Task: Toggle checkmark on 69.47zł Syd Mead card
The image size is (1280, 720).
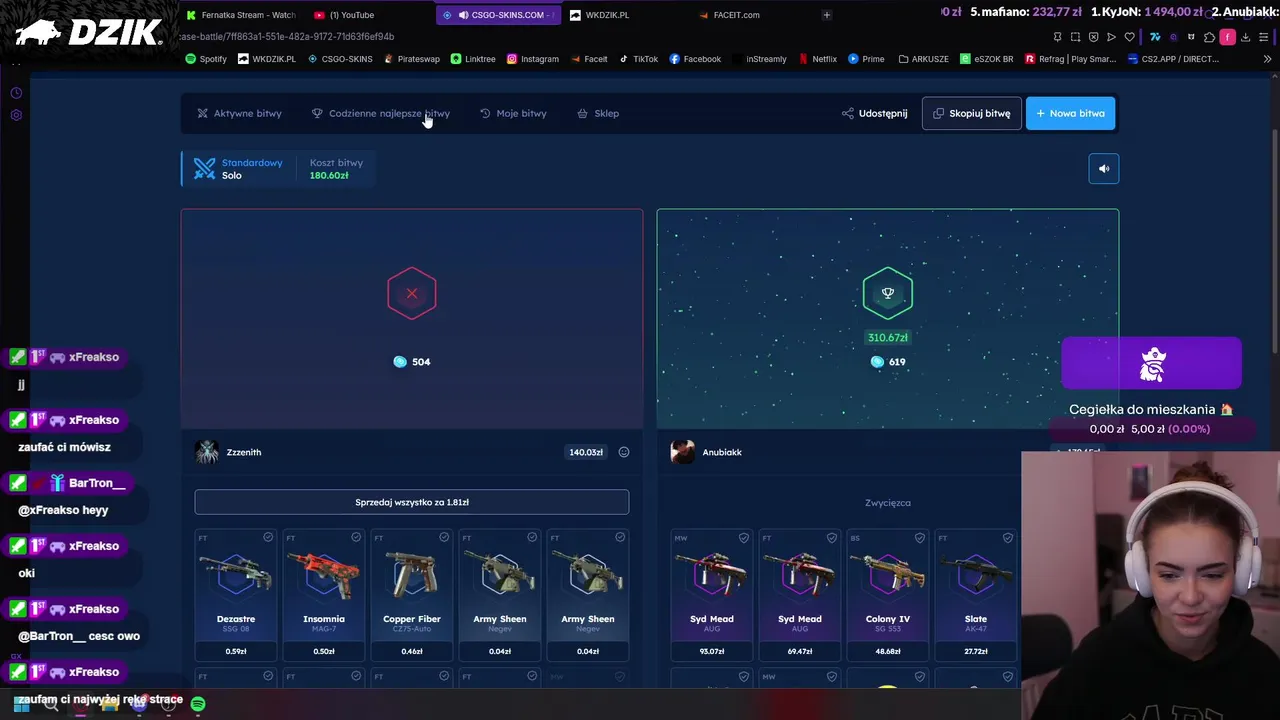Action: (832, 538)
